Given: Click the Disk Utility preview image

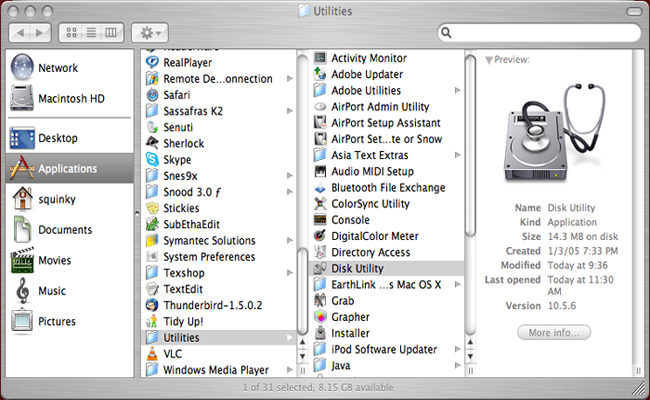Looking at the screenshot, I should [554, 133].
